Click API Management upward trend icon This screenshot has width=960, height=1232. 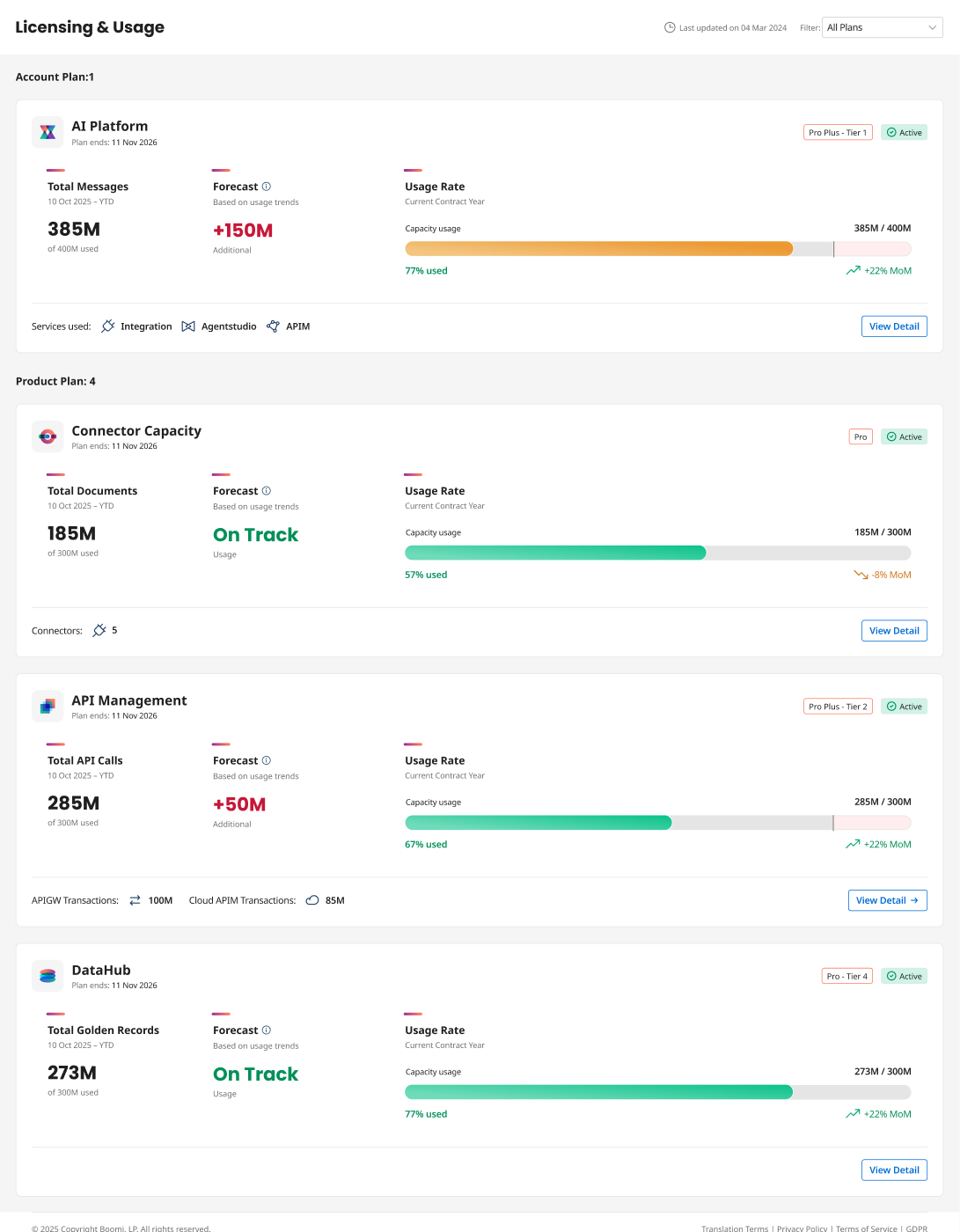(x=853, y=844)
